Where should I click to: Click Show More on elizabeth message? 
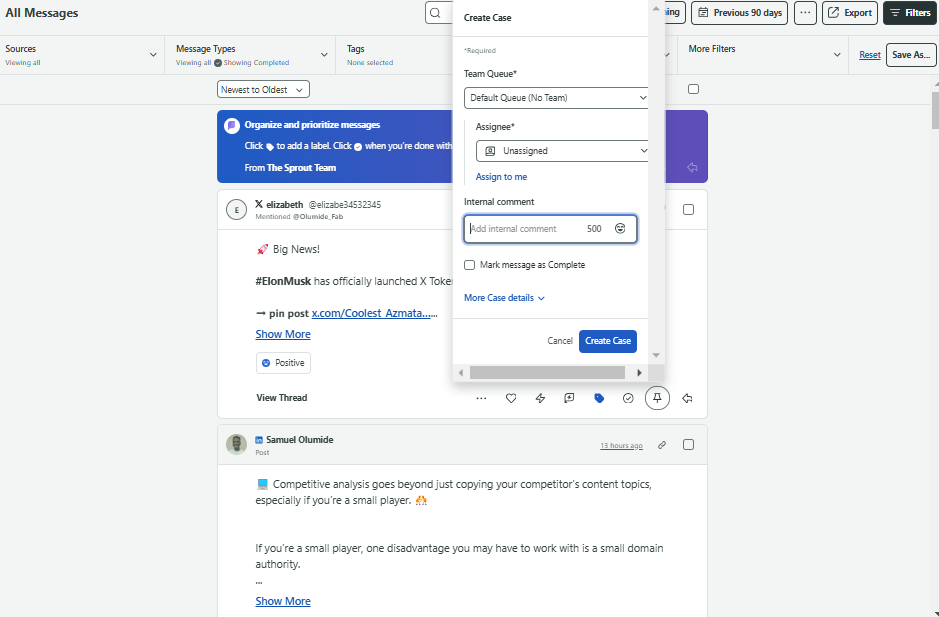coord(283,334)
